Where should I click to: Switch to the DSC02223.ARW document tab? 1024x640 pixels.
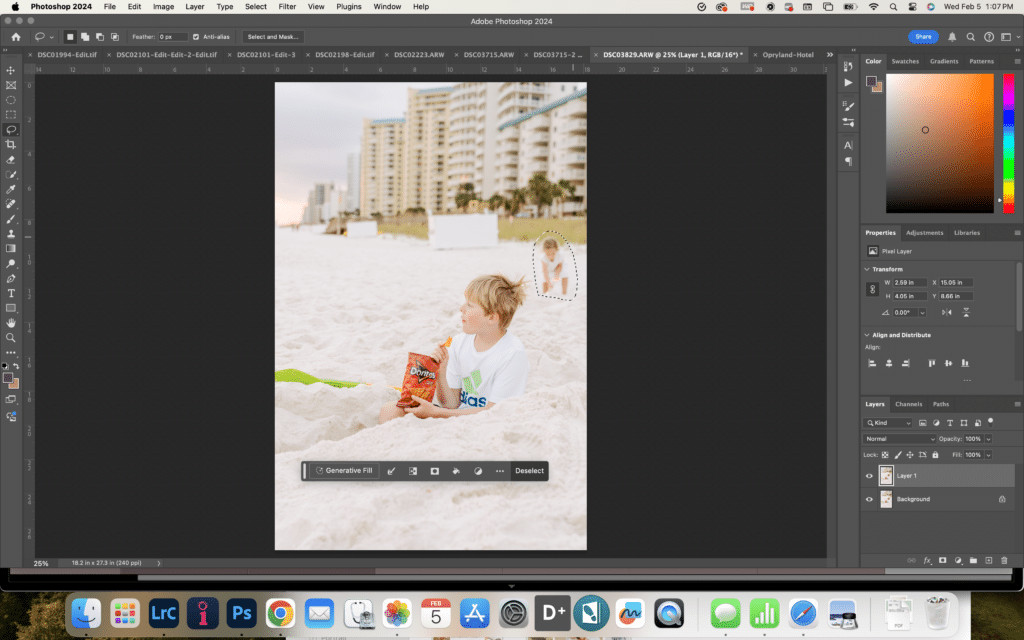click(419, 55)
